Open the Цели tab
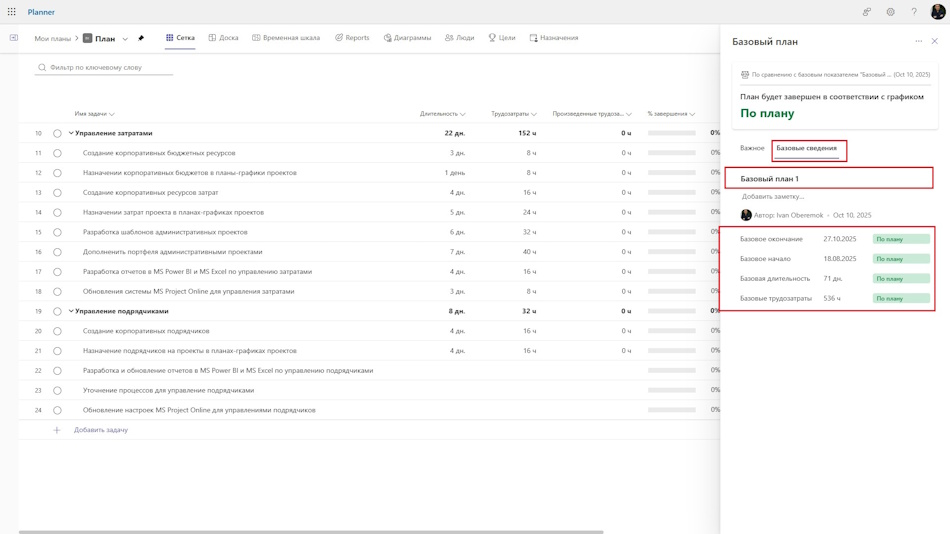 [502, 38]
